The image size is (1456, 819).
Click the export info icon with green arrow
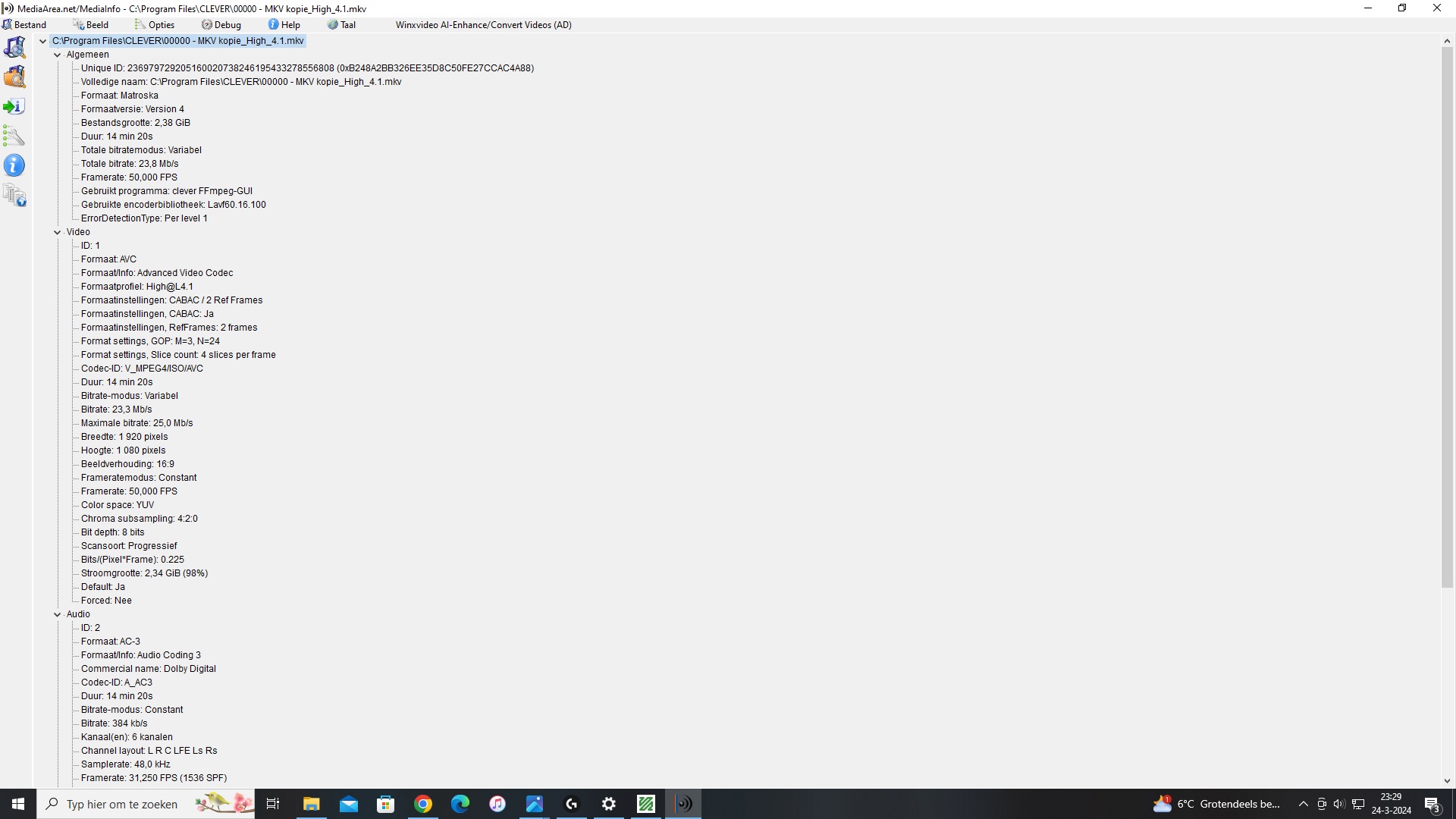14,107
